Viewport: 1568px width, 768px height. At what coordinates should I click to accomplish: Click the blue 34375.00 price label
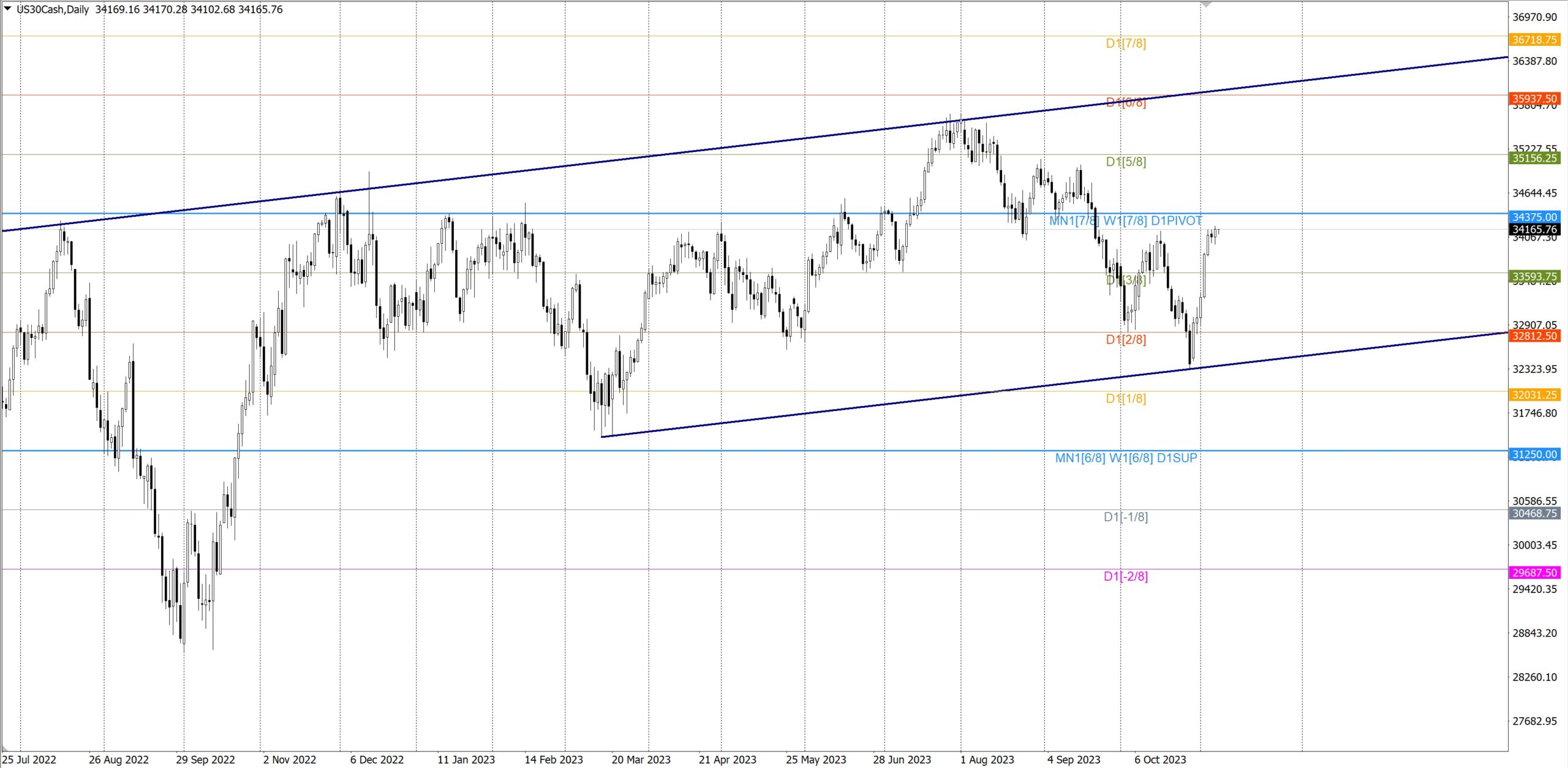1534,217
